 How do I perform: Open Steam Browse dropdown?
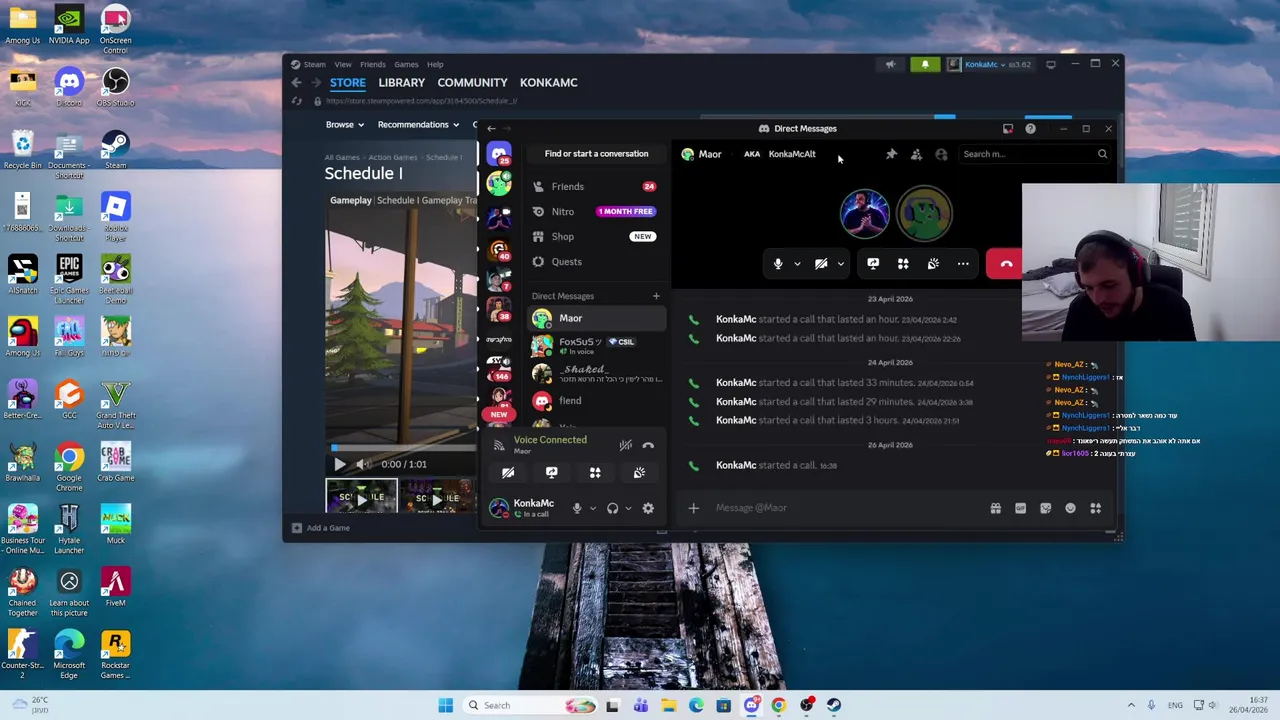coord(345,125)
